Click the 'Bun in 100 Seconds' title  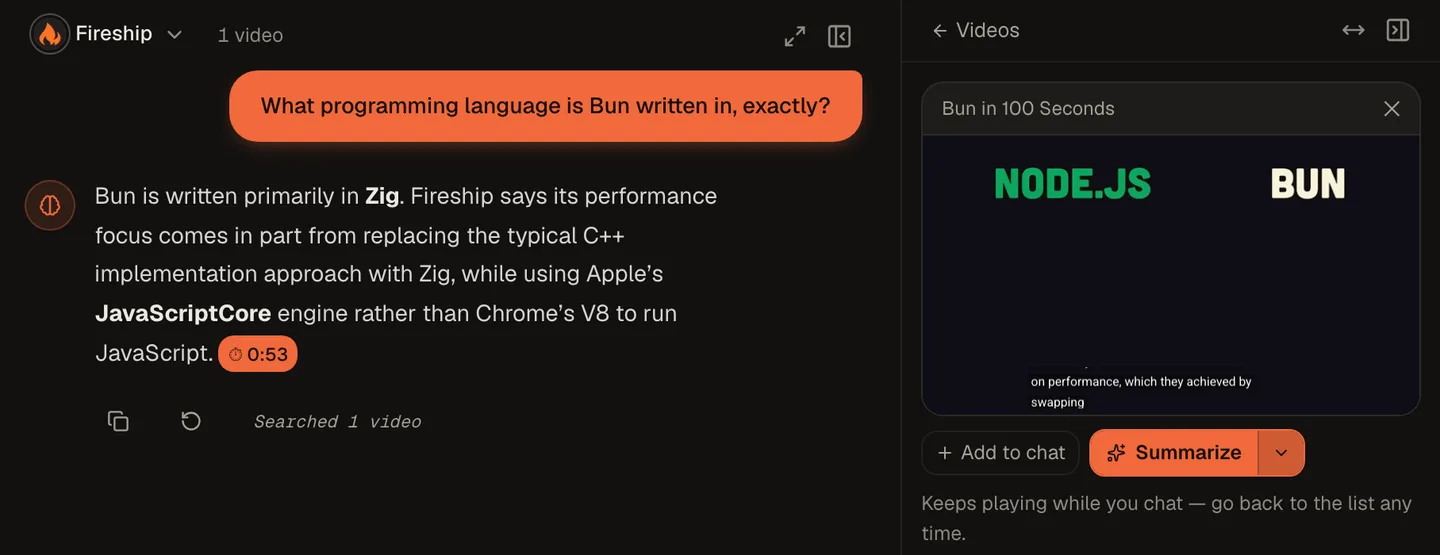coord(1028,109)
